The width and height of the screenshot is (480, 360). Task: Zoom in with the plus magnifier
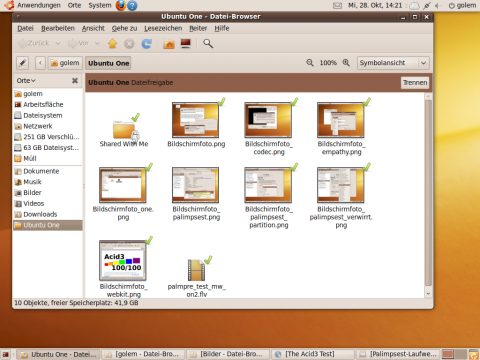(x=346, y=63)
